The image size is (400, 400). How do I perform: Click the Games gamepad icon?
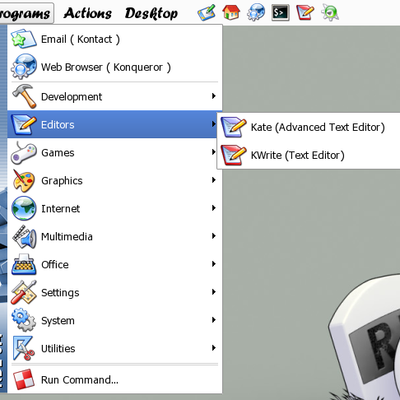point(23,152)
